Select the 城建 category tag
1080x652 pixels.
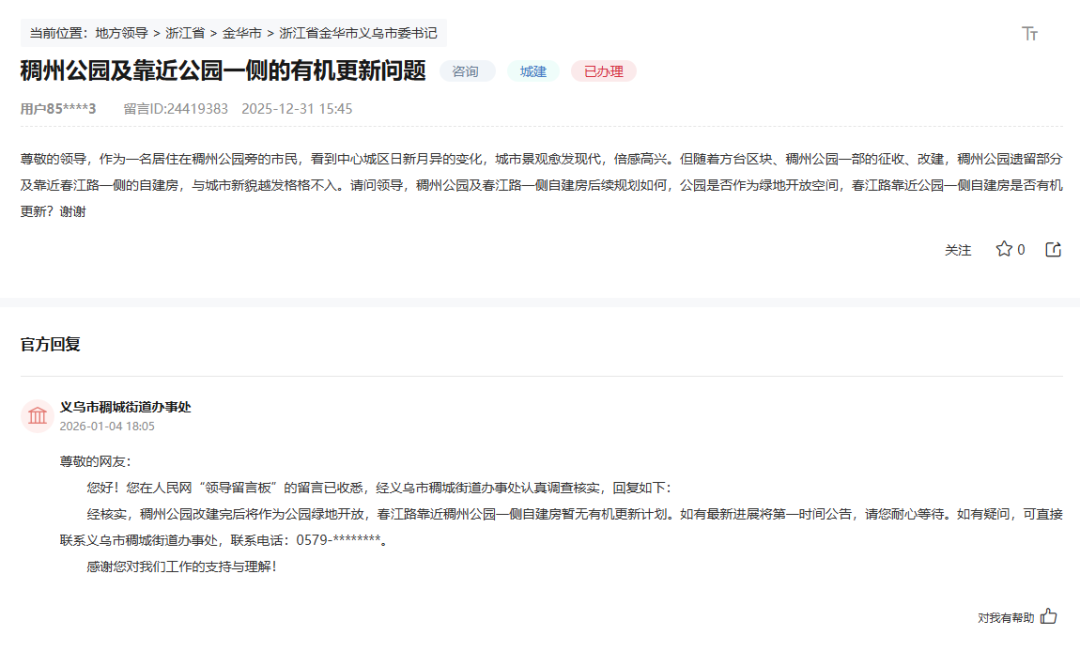(533, 71)
